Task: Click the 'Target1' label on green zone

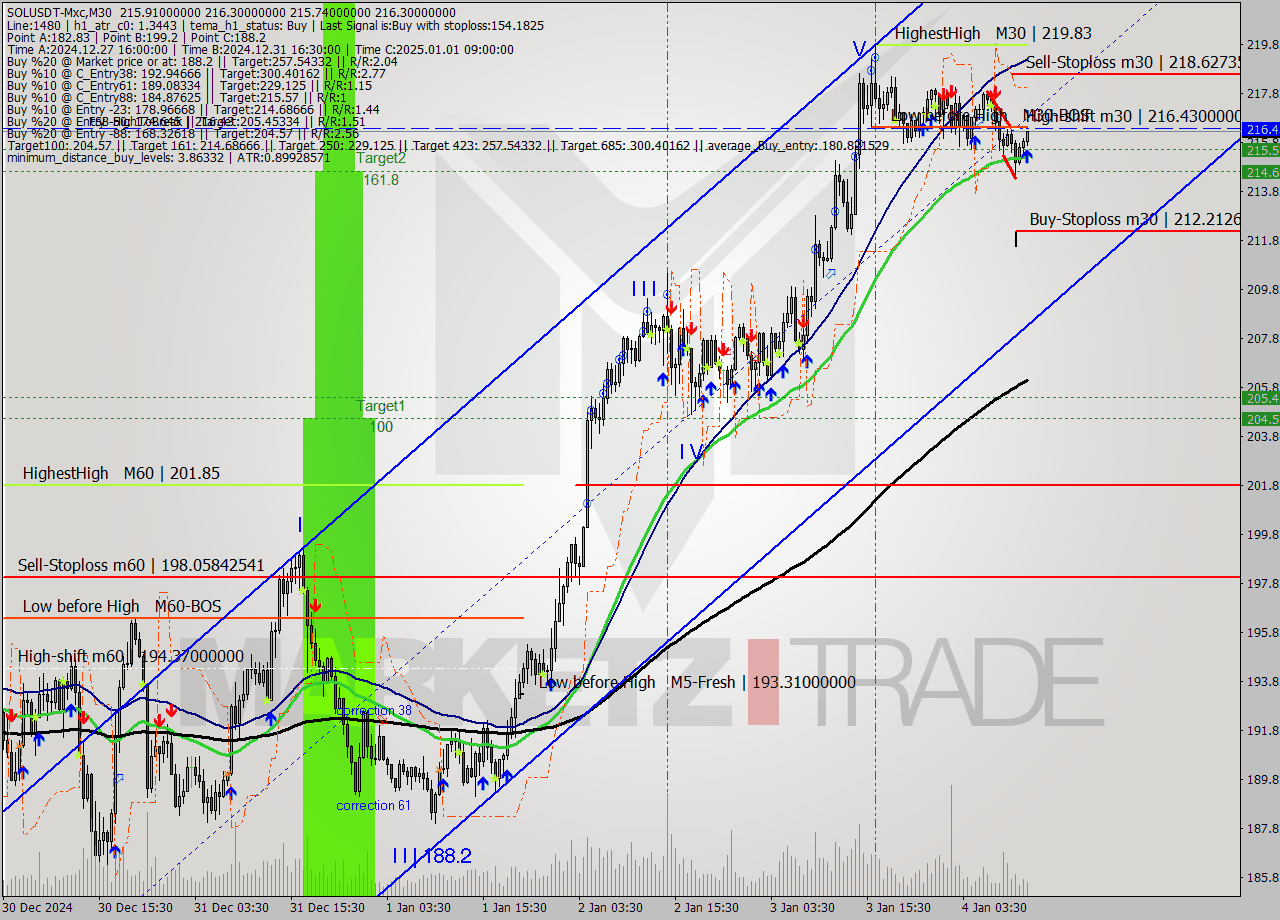Action: click(381, 407)
